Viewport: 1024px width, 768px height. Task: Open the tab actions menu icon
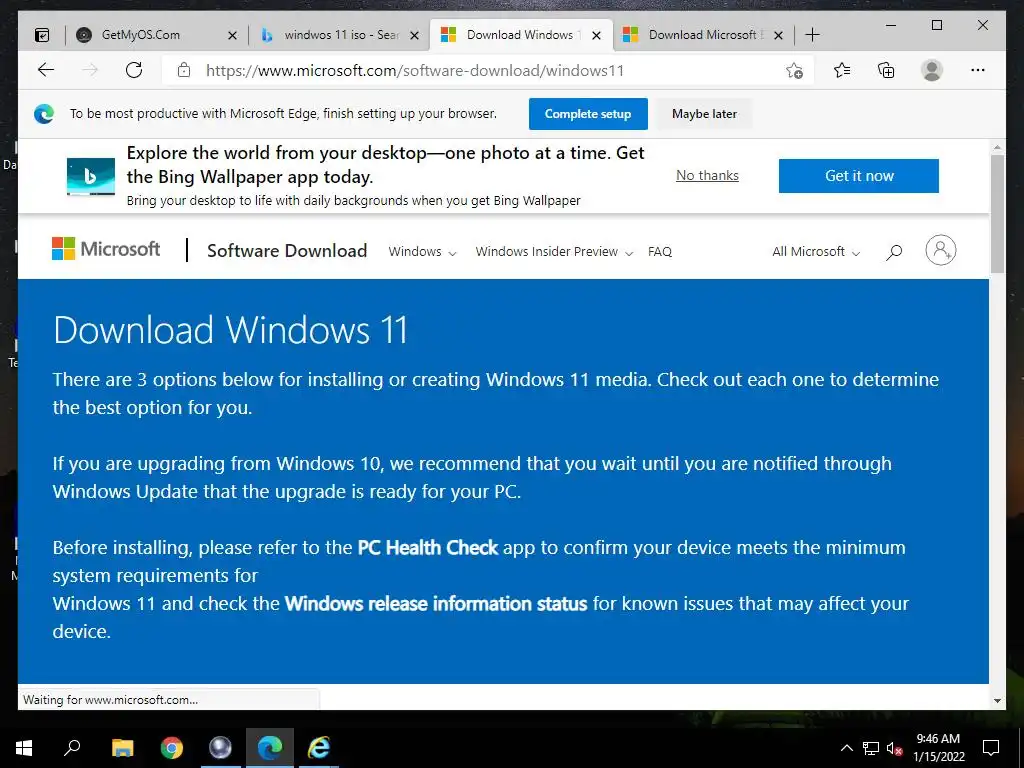click(x=42, y=35)
